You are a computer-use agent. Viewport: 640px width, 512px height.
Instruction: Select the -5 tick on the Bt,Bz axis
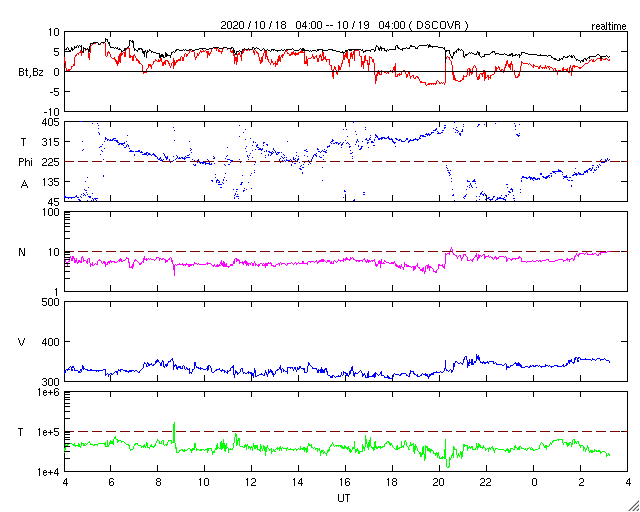click(x=54, y=91)
